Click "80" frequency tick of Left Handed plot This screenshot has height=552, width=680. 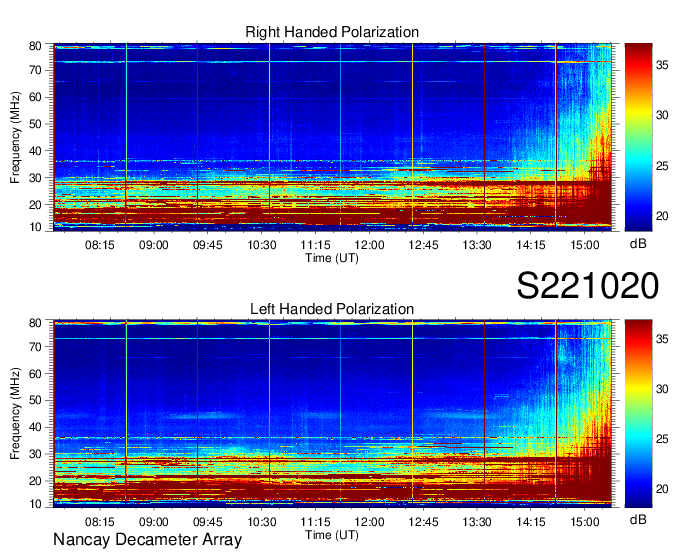(x=35, y=323)
